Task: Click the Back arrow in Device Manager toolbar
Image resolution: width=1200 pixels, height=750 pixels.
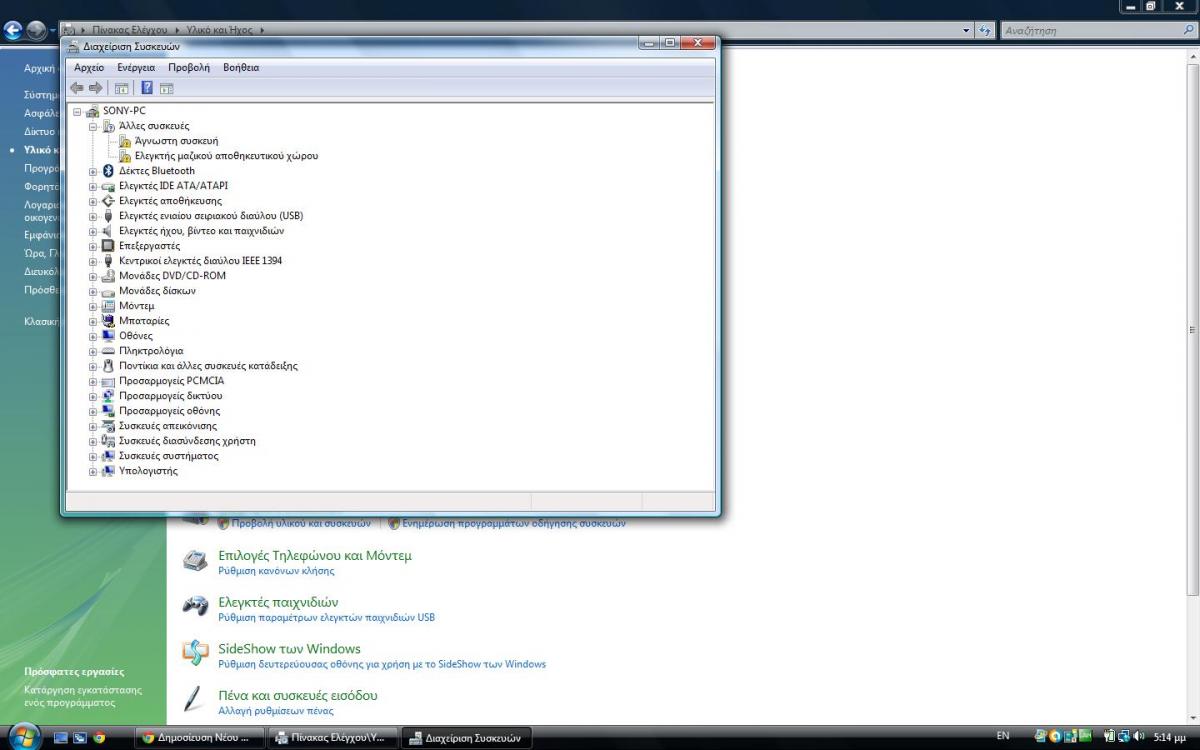Action: [x=77, y=88]
